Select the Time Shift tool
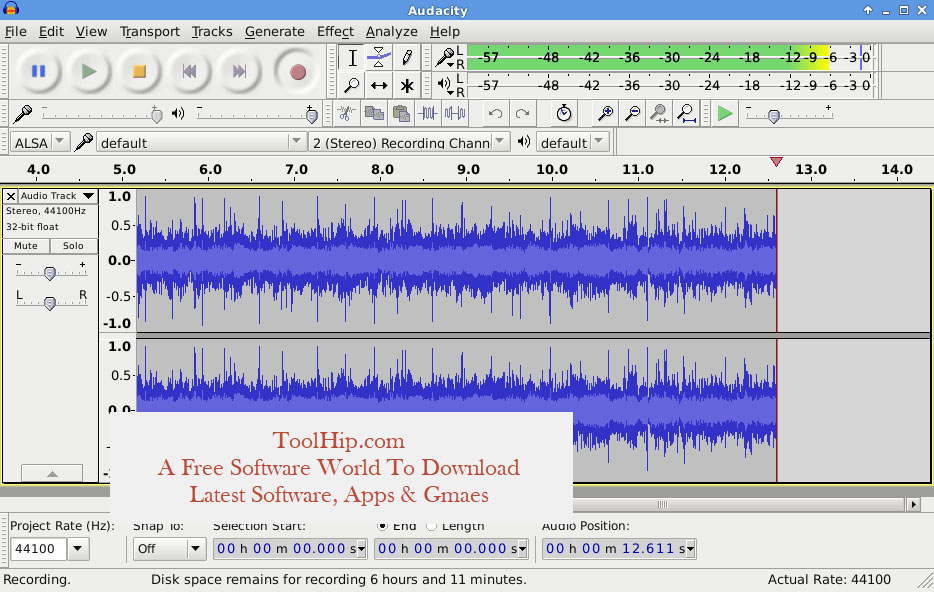 pyautogui.click(x=379, y=85)
